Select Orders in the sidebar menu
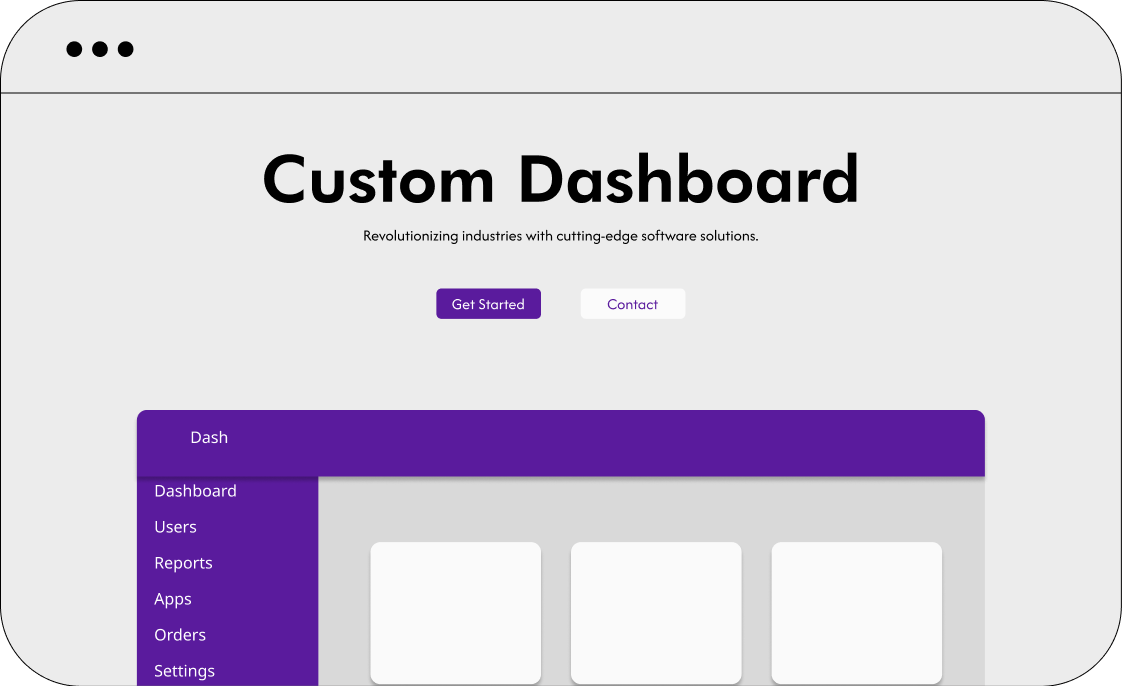This screenshot has width=1122, height=686. (x=180, y=635)
